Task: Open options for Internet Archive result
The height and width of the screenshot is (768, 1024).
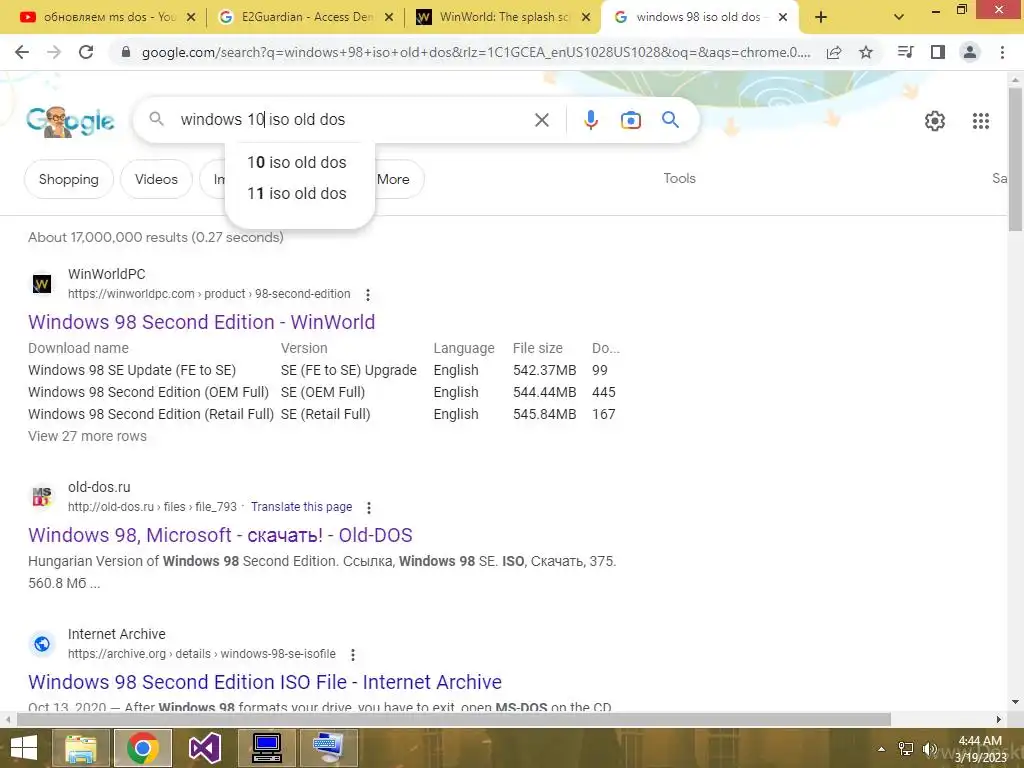Action: (353, 654)
